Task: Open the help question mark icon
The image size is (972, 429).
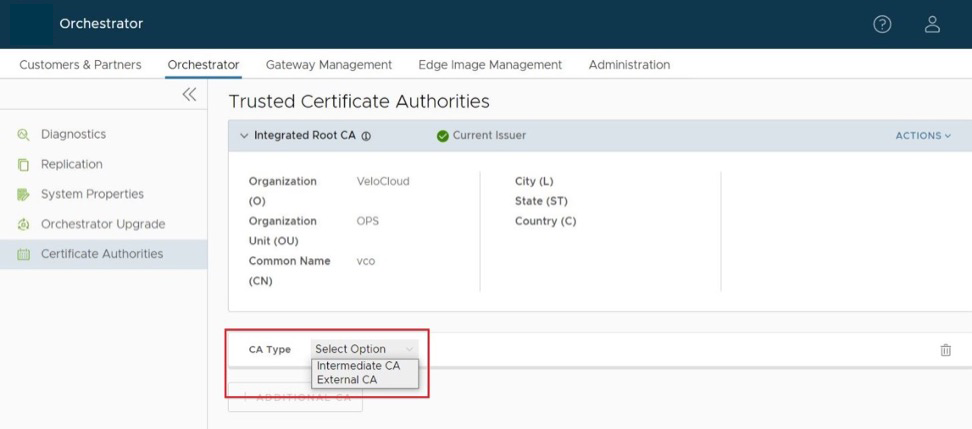Action: click(882, 24)
